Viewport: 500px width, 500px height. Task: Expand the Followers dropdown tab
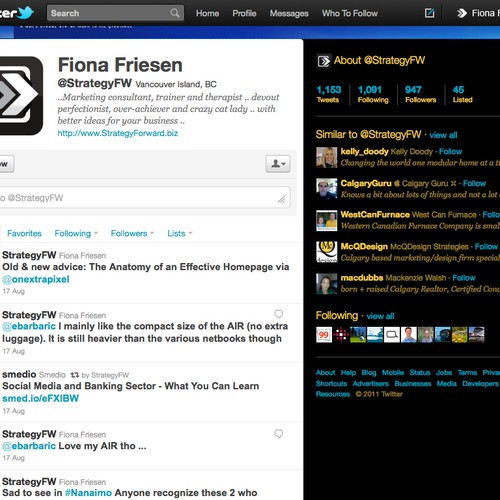(x=132, y=233)
